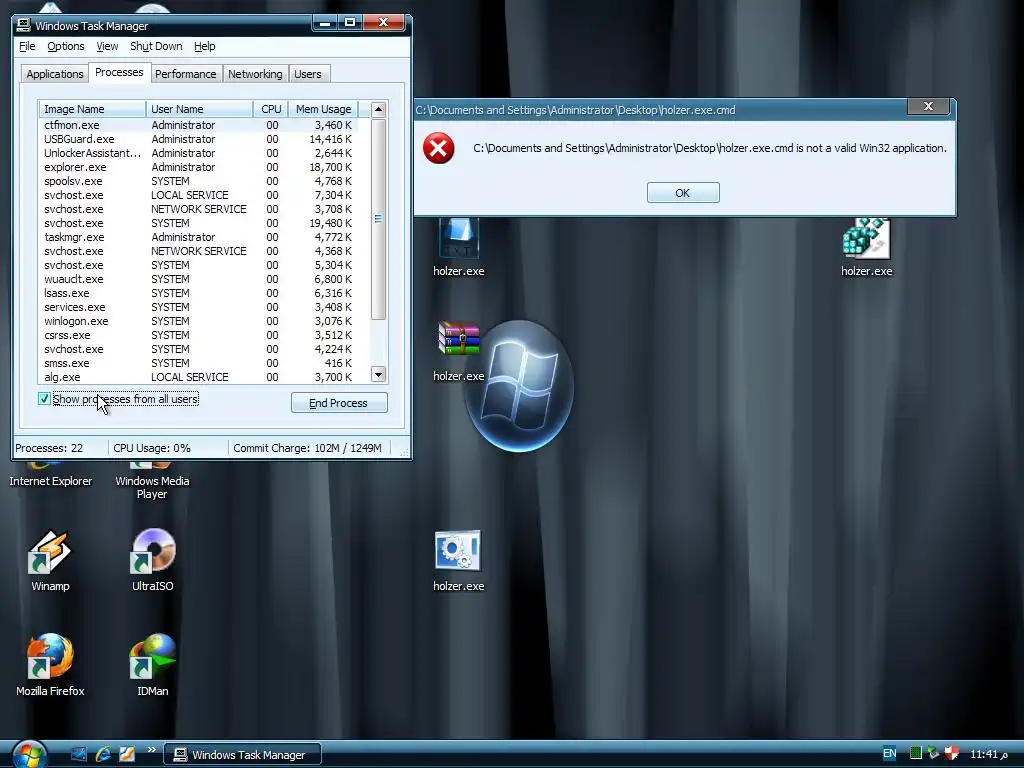1024x768 pixels.
Task: Click the Task Manager title bar icon
Action: coord(24,25)
